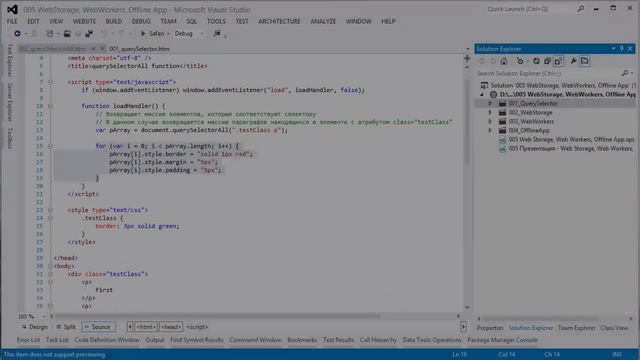640x360 pixels.
Task: Open the ANALYZE menu
Action: tap(323, 21)
